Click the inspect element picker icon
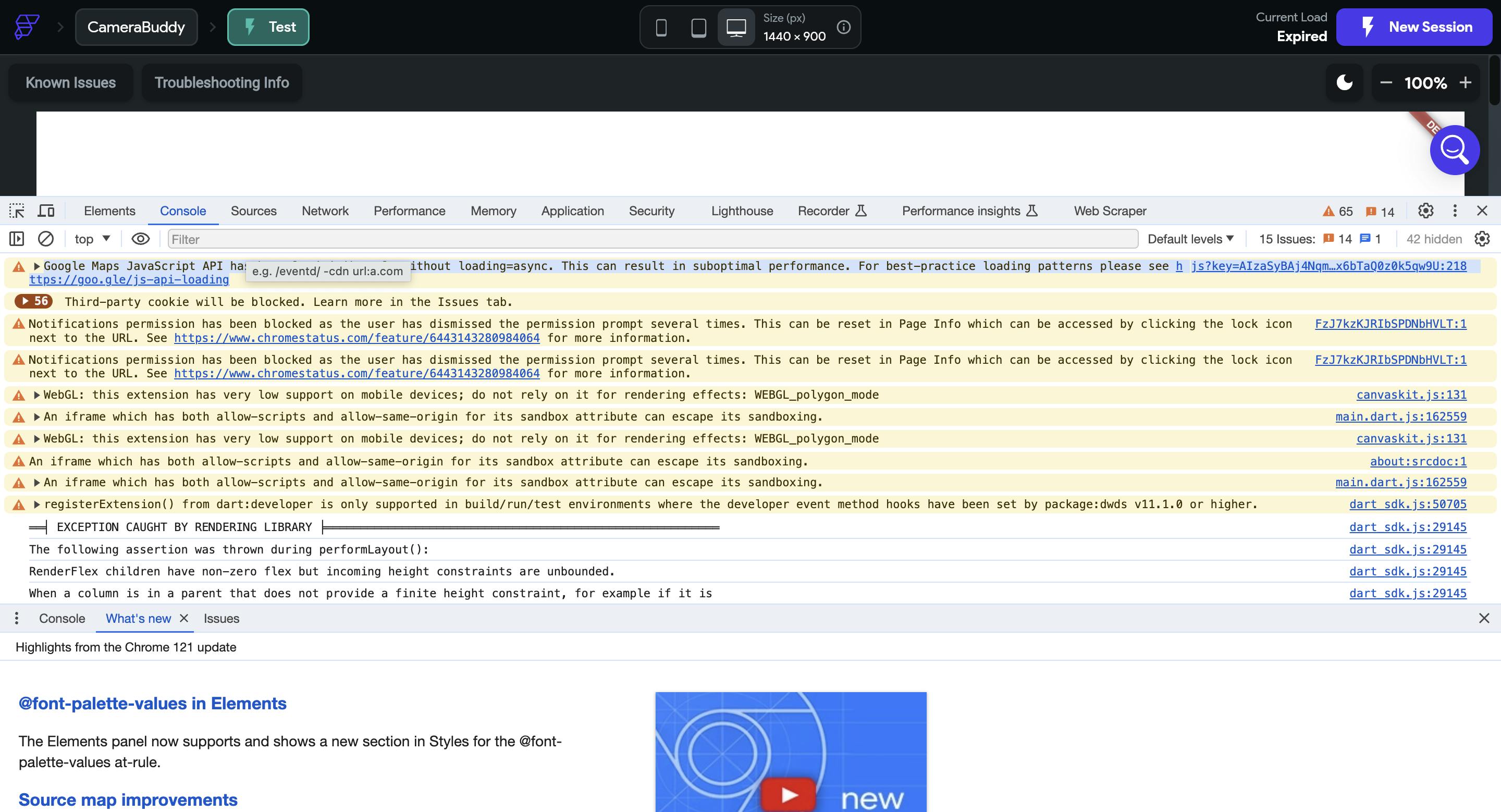The height and width of the screenshot is (812, 1501). click(x=17, y=211)
